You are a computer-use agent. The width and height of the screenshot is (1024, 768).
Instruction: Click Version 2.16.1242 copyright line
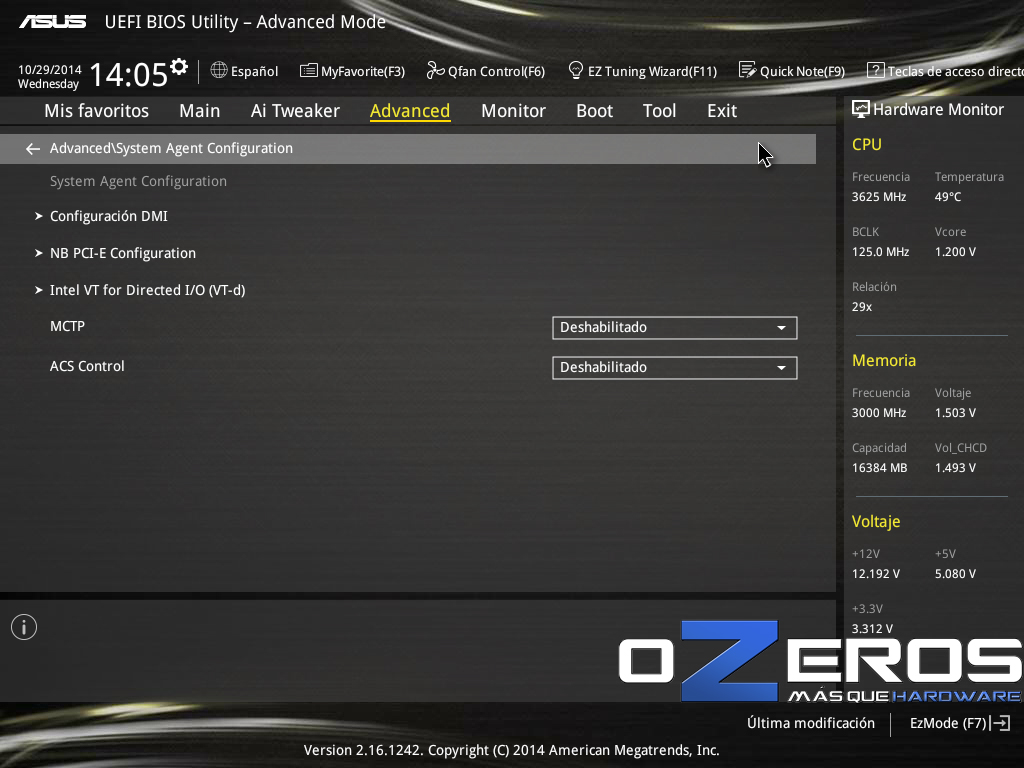click(511, 750)
